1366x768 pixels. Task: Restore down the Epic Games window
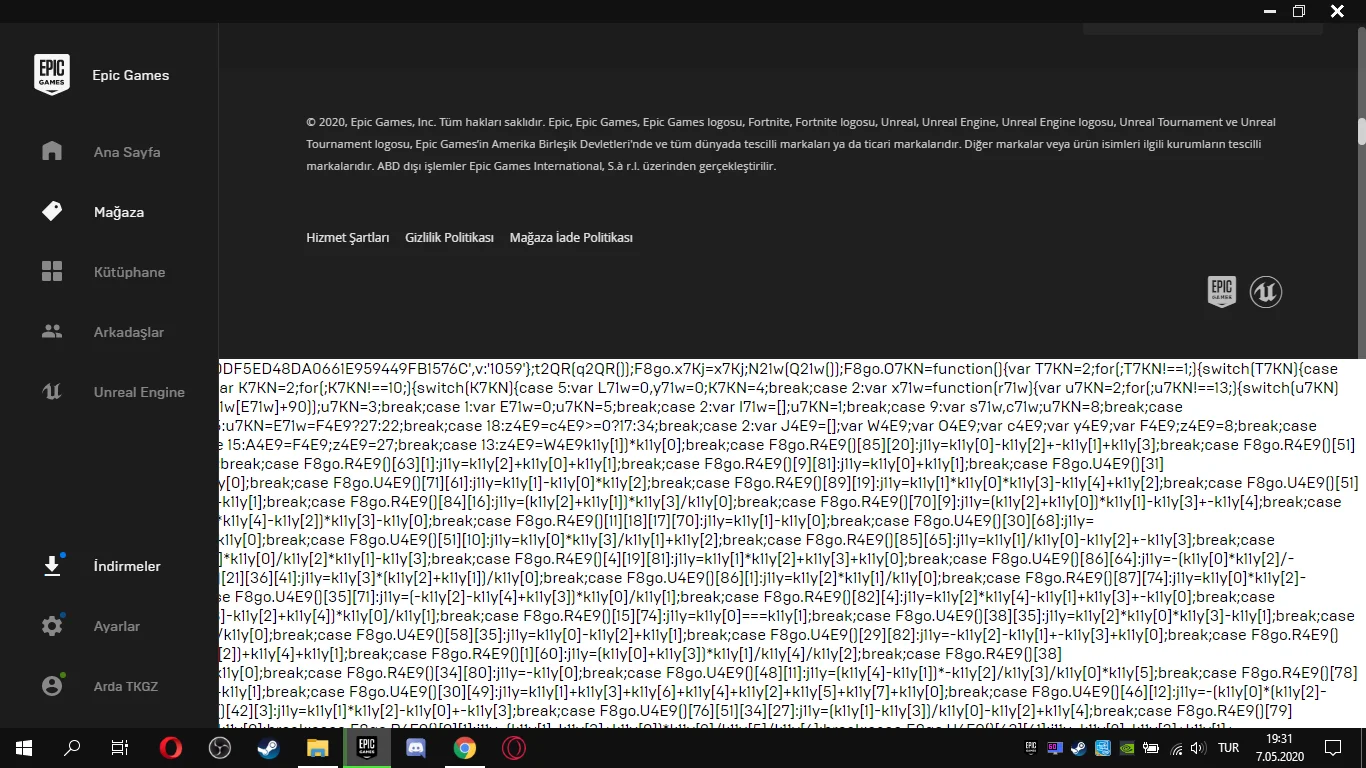coord(1299,11)
